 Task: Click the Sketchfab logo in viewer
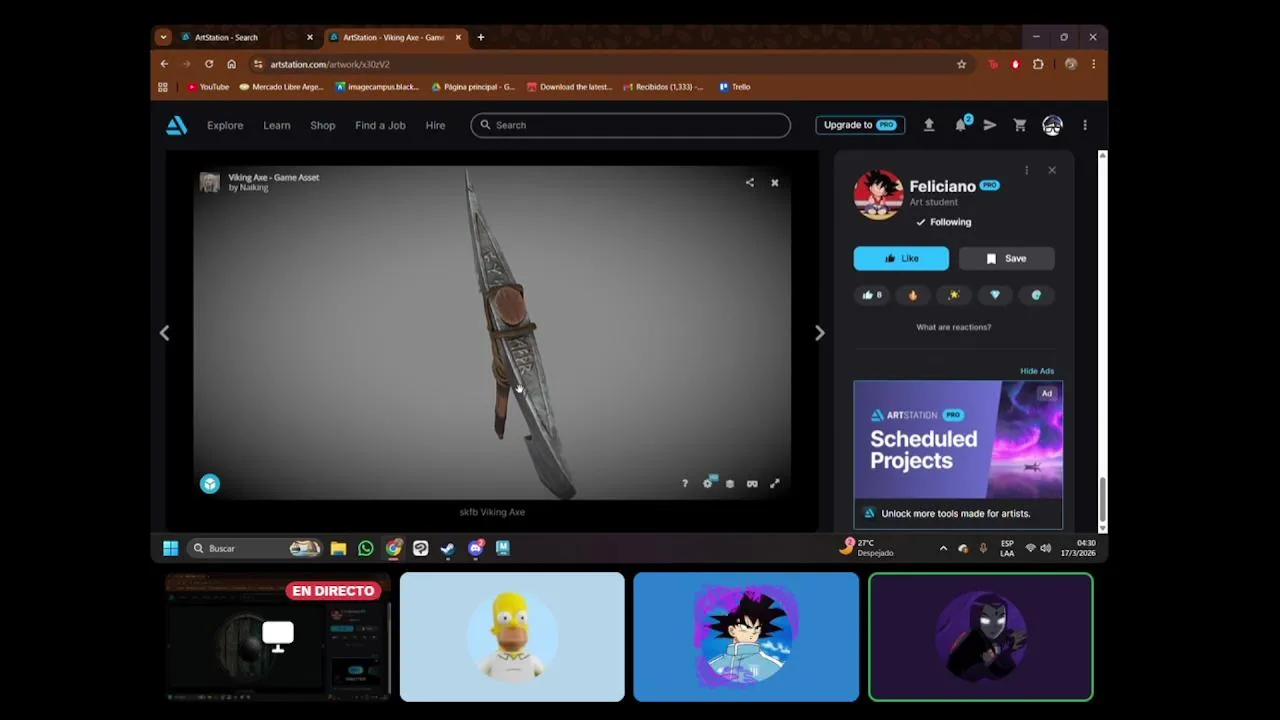(210, 484)
